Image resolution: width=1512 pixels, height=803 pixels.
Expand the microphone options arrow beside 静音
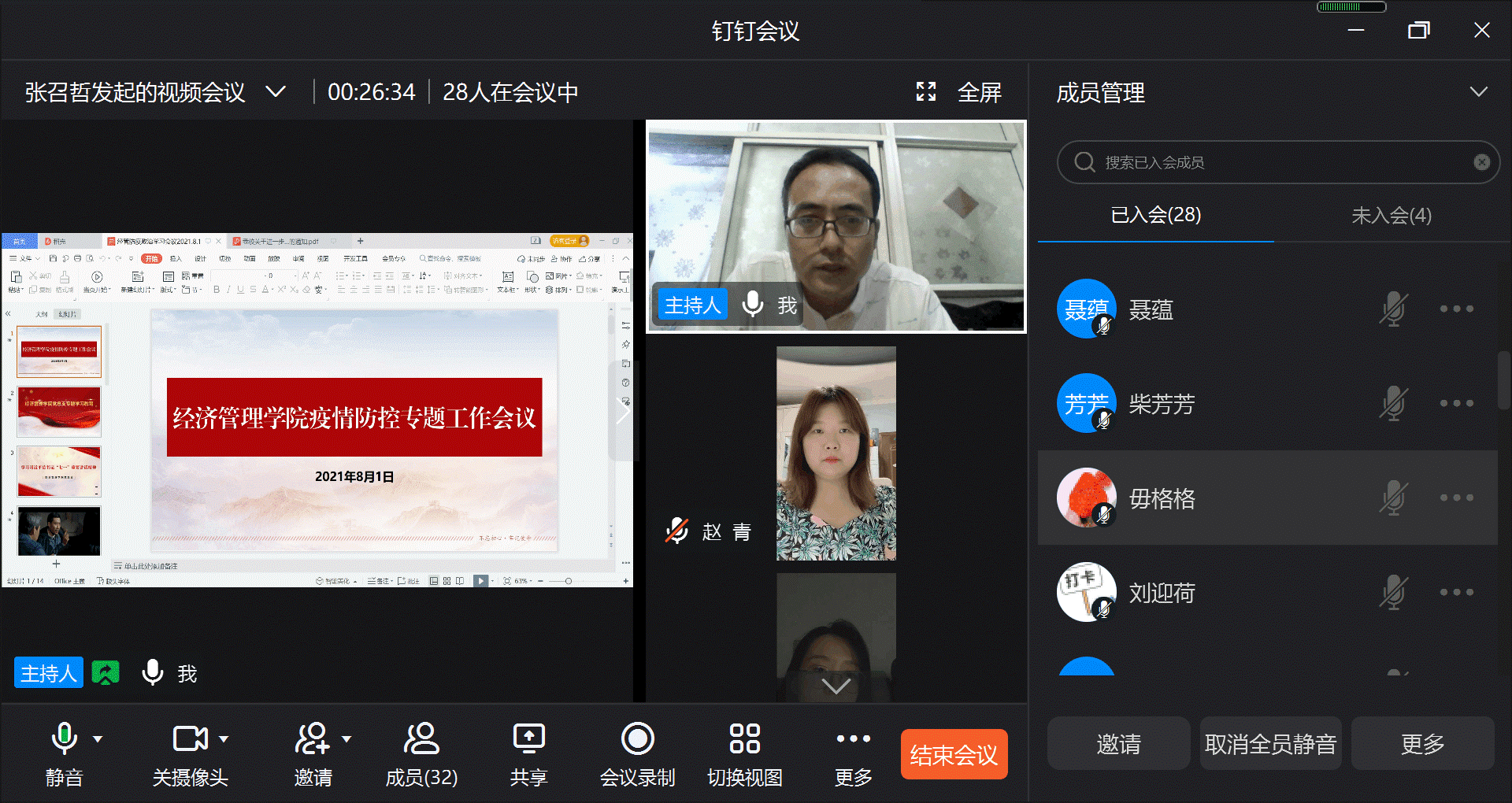[98, 739]
